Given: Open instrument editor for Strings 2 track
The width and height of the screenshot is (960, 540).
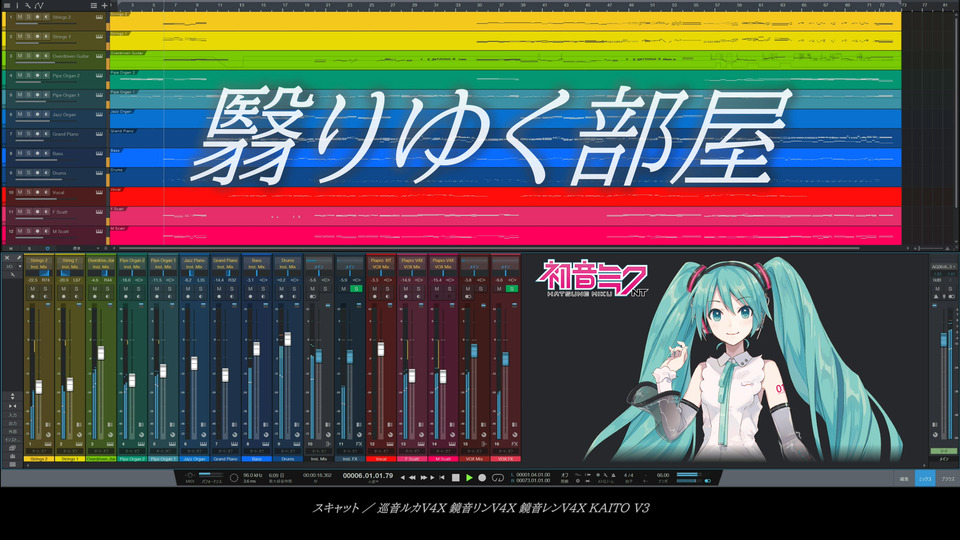Looking at the screenshot, I should click(x=99, y=17).
